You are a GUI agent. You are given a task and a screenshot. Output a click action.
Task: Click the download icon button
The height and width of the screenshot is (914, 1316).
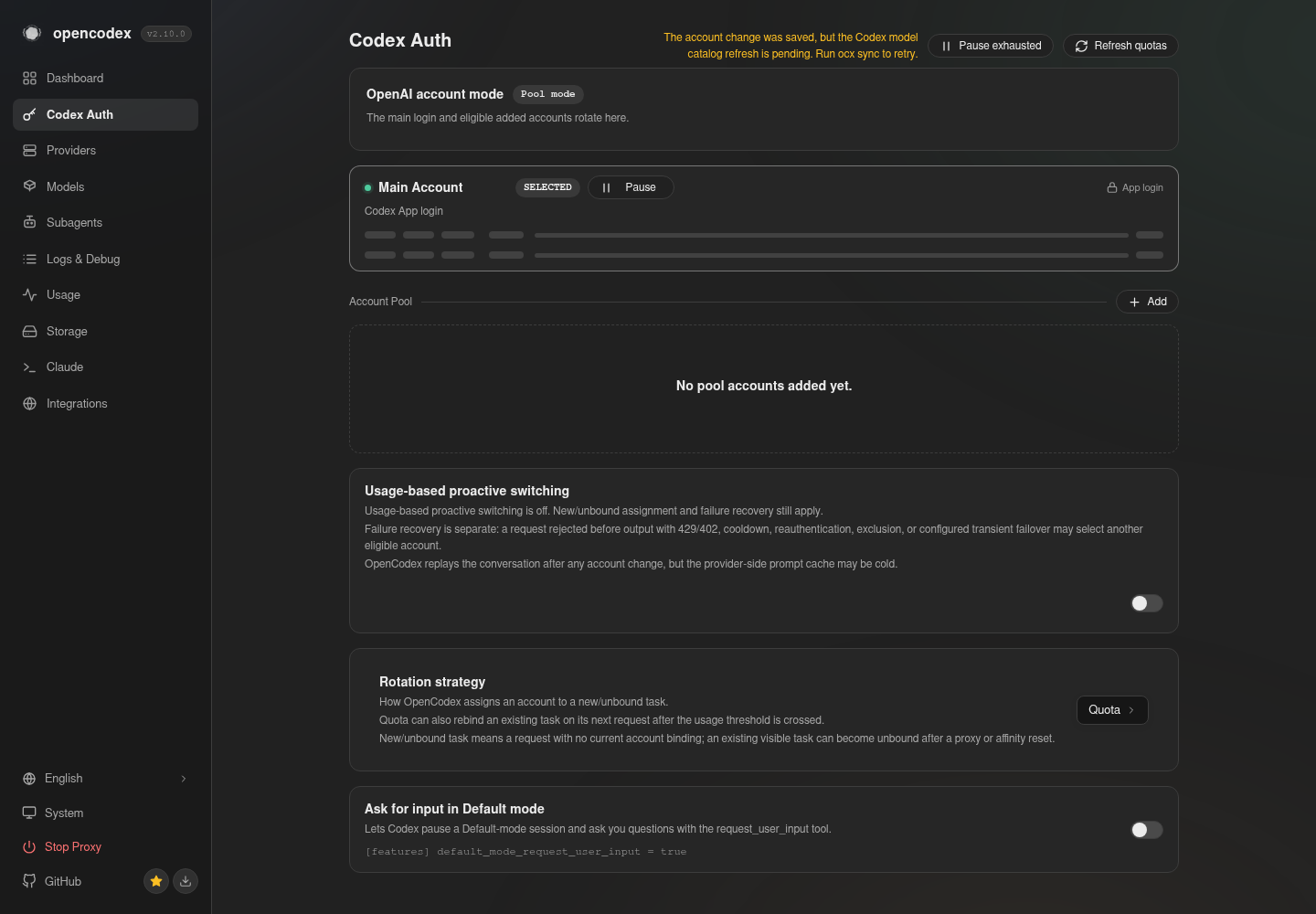pos(186,881)
